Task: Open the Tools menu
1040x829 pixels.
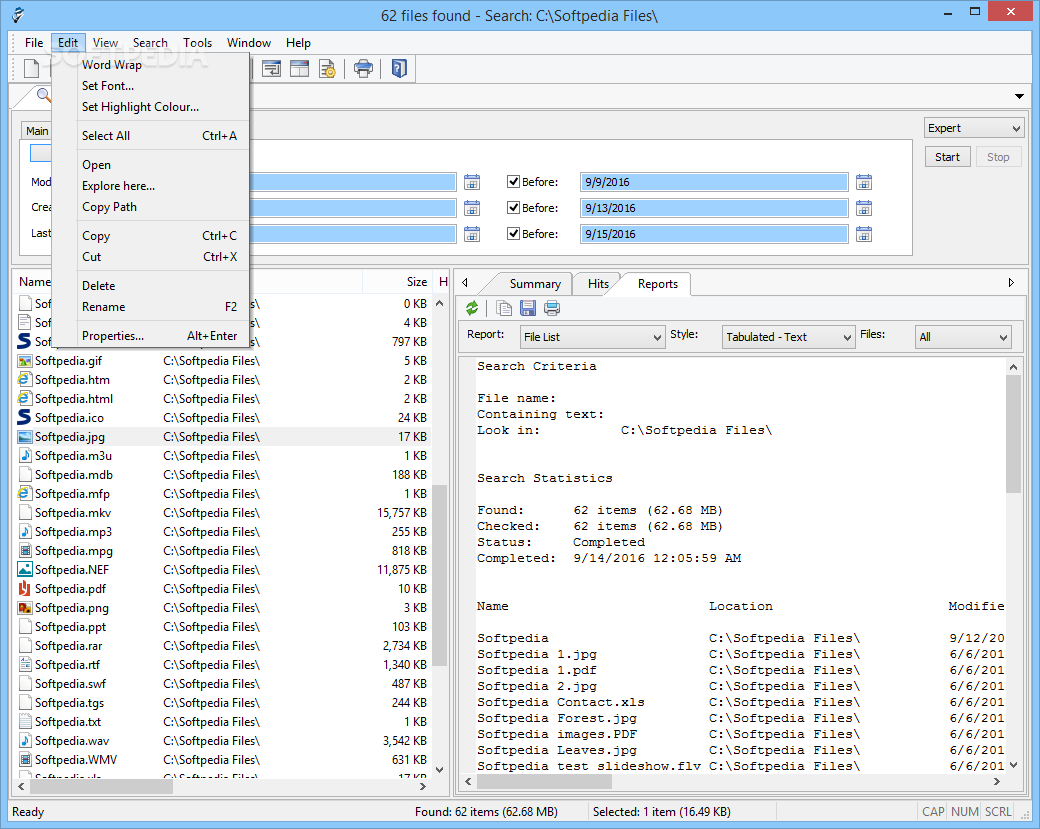Action: pos(198,42)
